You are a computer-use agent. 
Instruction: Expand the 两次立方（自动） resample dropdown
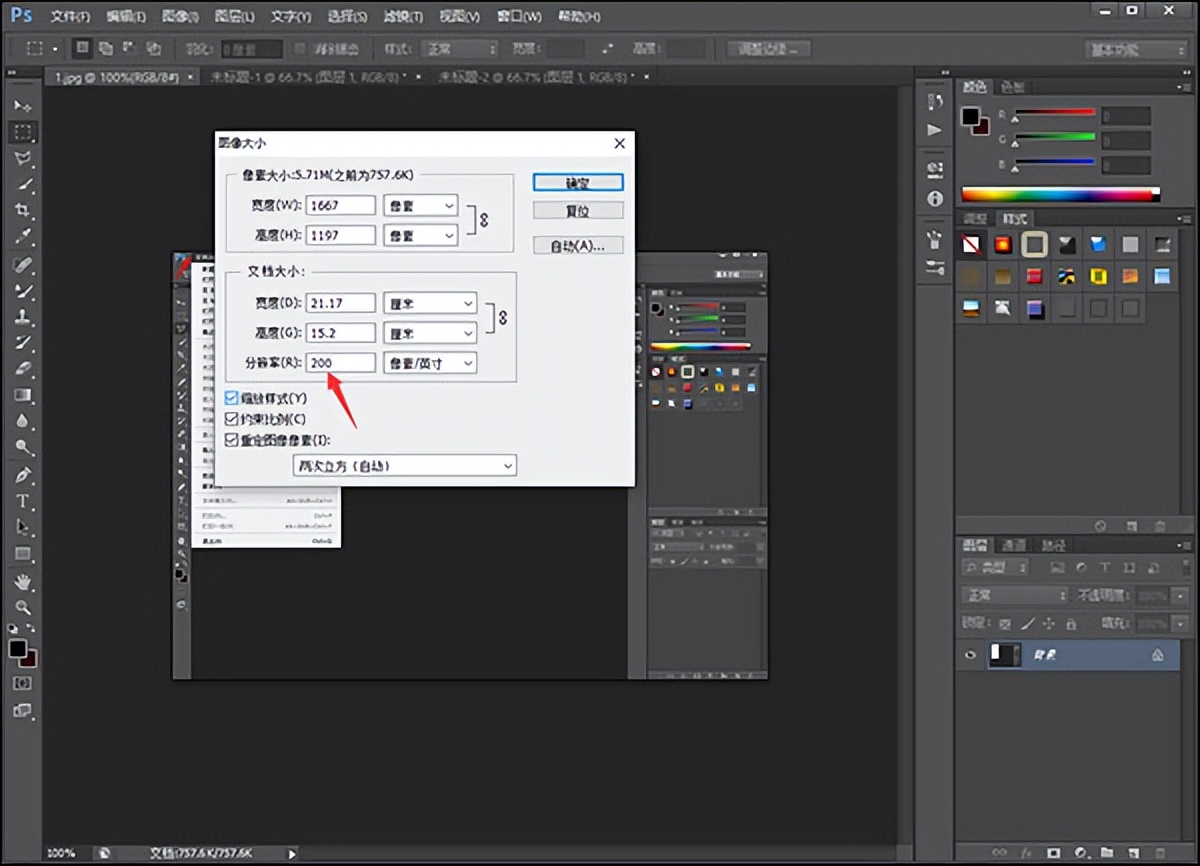[x=404, y=466]
